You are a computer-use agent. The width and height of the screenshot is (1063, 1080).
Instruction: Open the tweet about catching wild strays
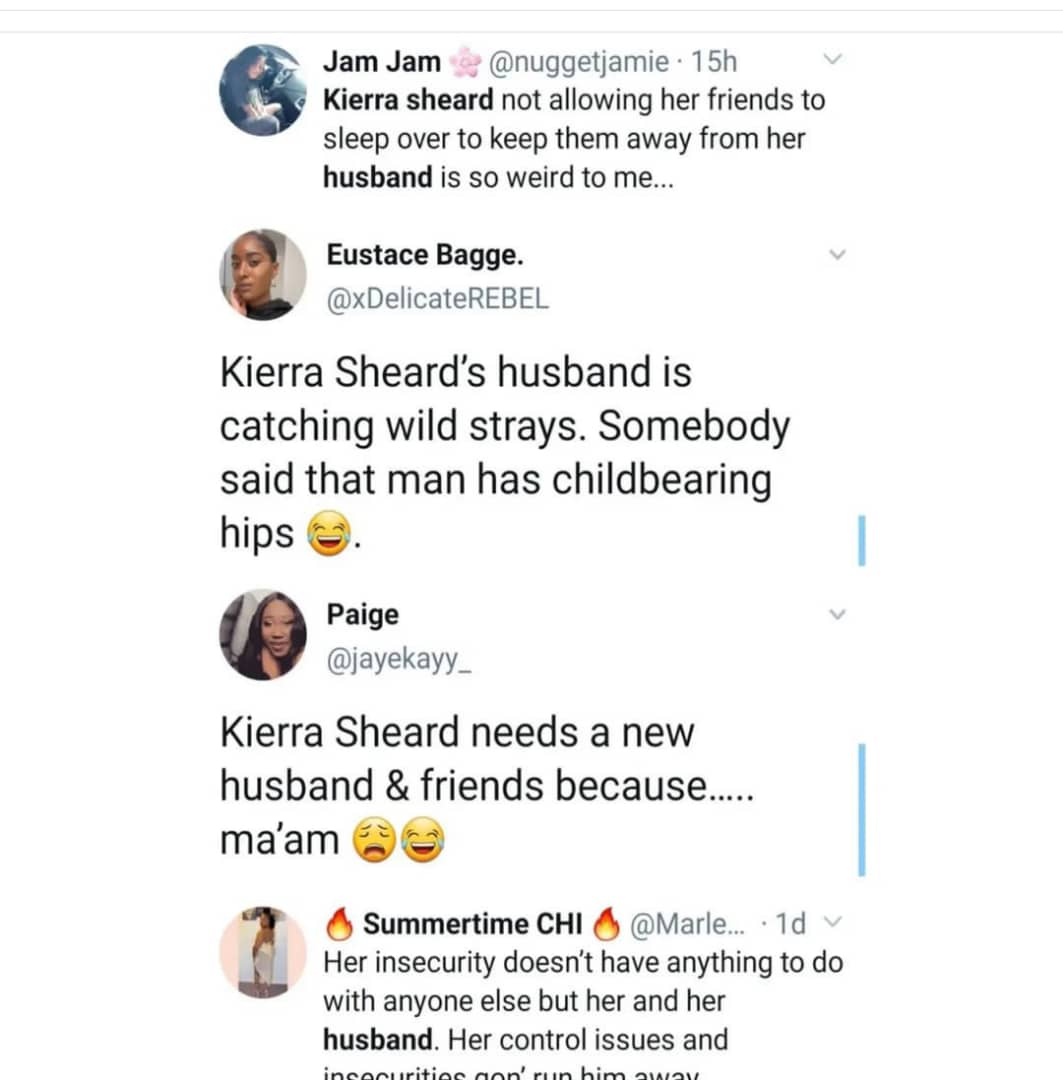click(505, 453)
